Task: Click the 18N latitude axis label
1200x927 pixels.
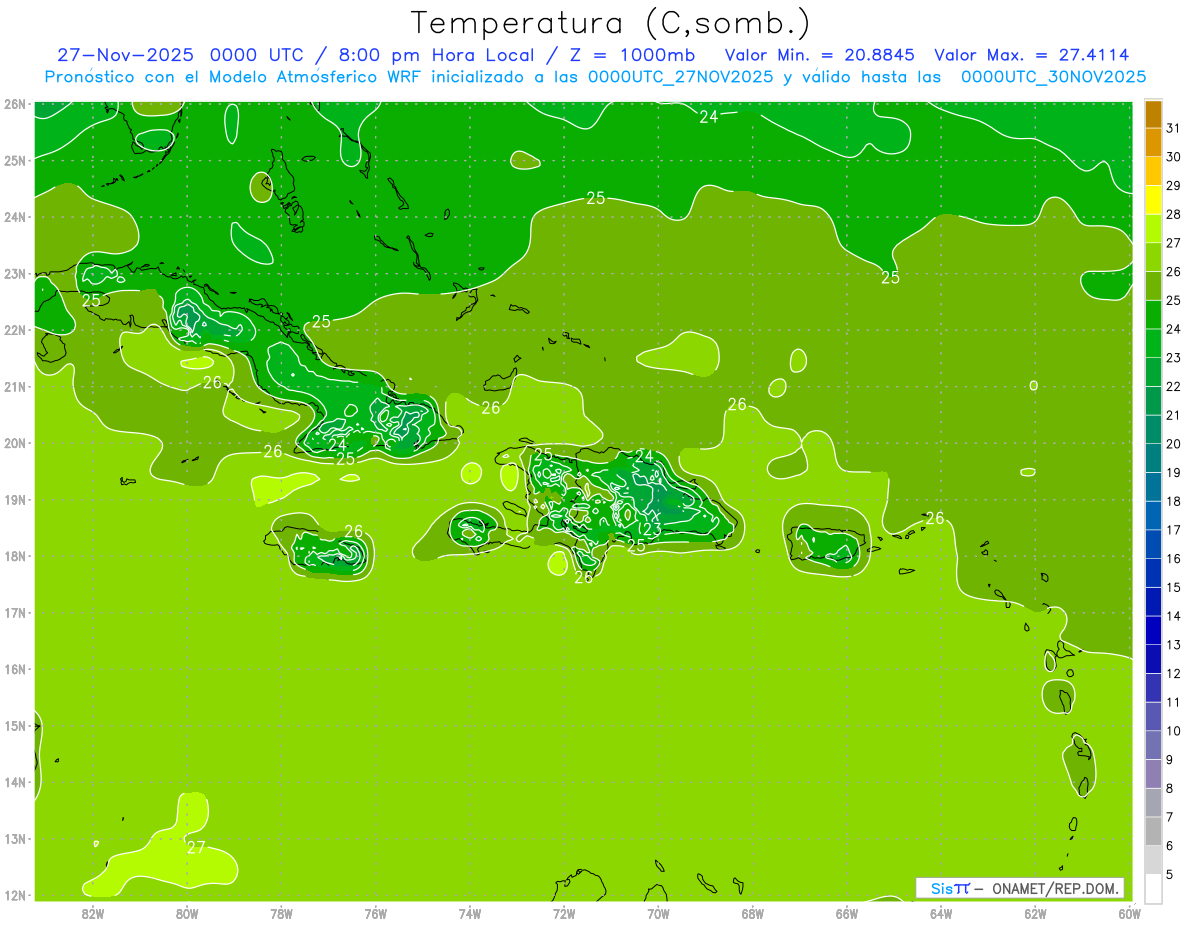Action: 14,556
